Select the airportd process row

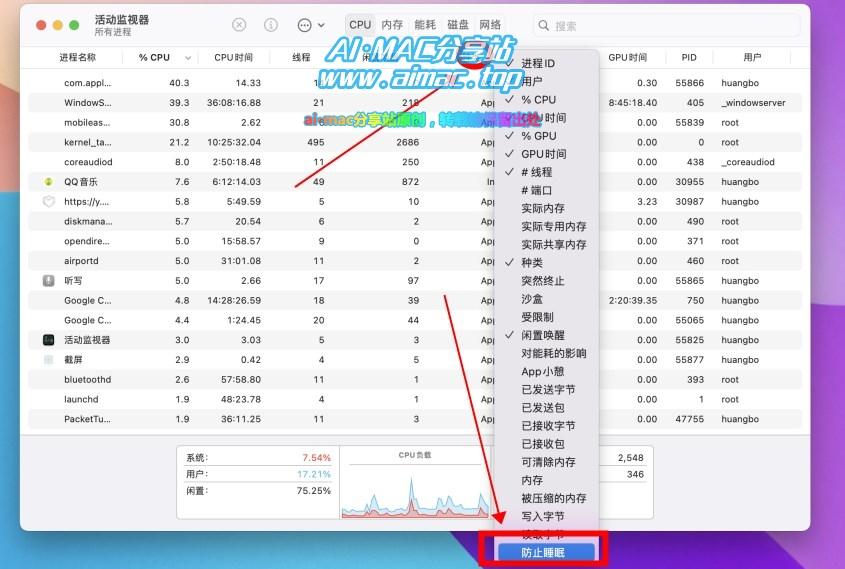[x=415, y=261]
